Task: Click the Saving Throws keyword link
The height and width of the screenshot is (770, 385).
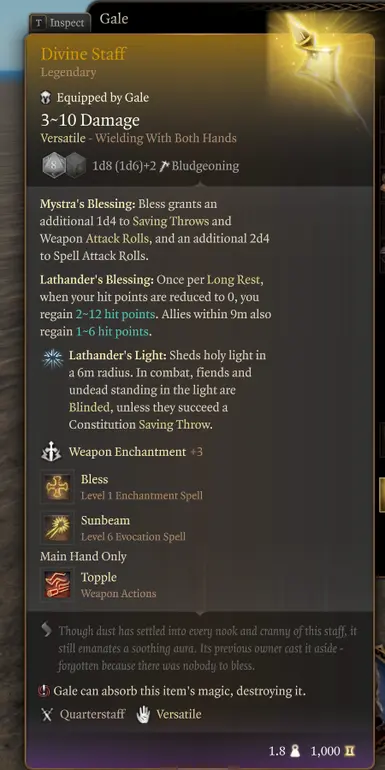Action: (170, 221)
